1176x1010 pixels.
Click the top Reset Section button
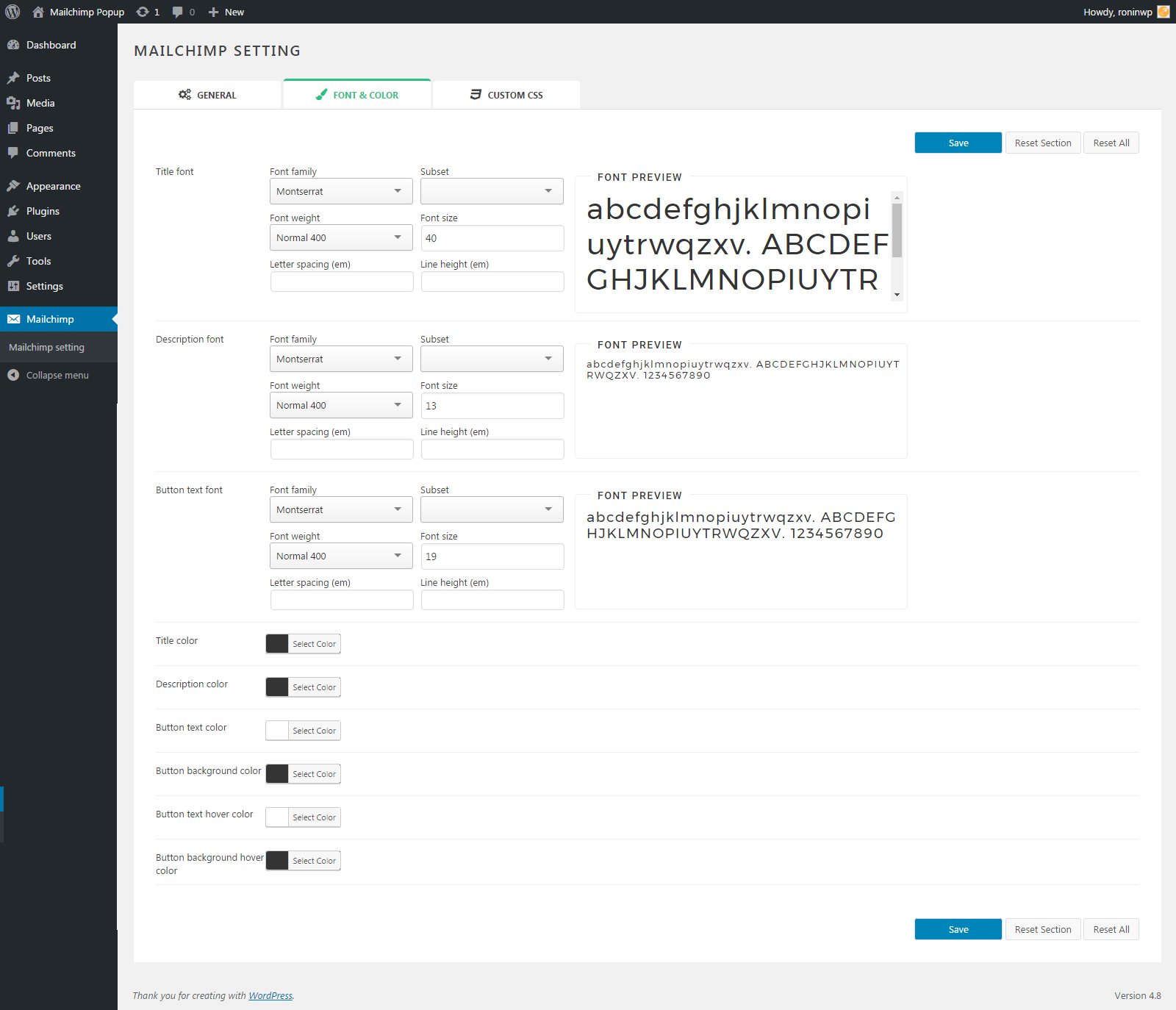[x=1043, y=143]
